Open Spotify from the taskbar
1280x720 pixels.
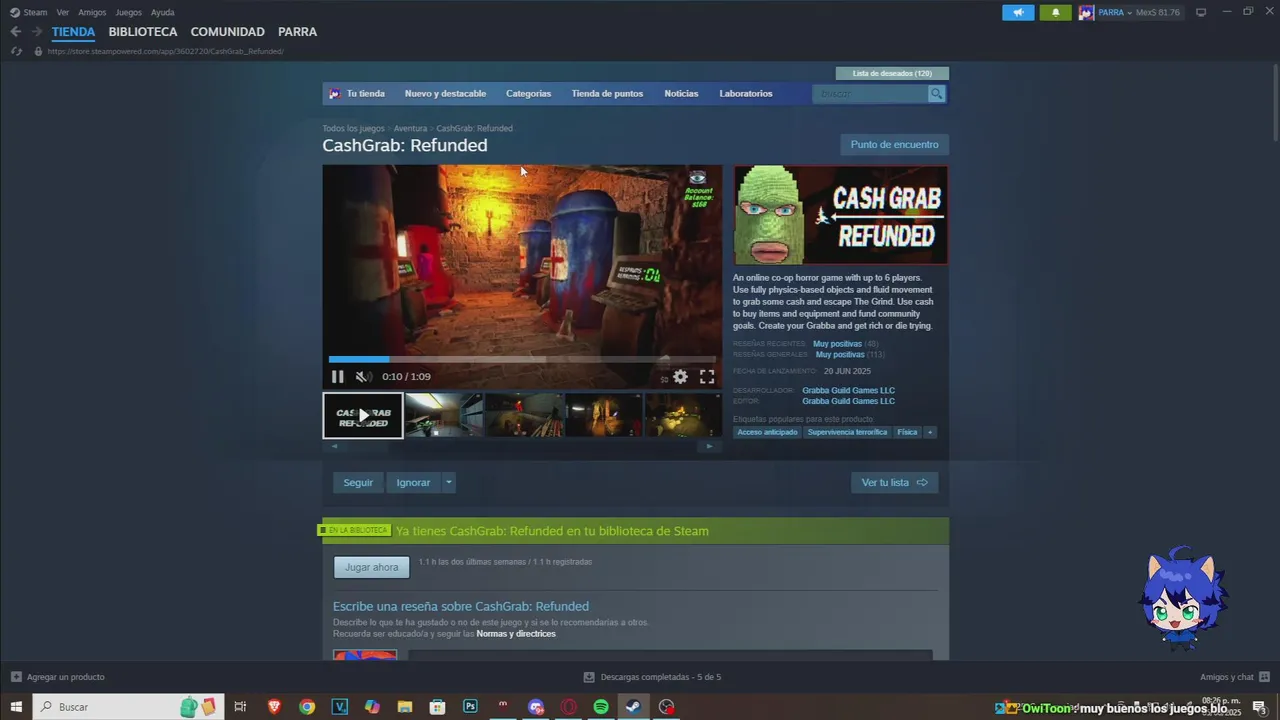601,707
